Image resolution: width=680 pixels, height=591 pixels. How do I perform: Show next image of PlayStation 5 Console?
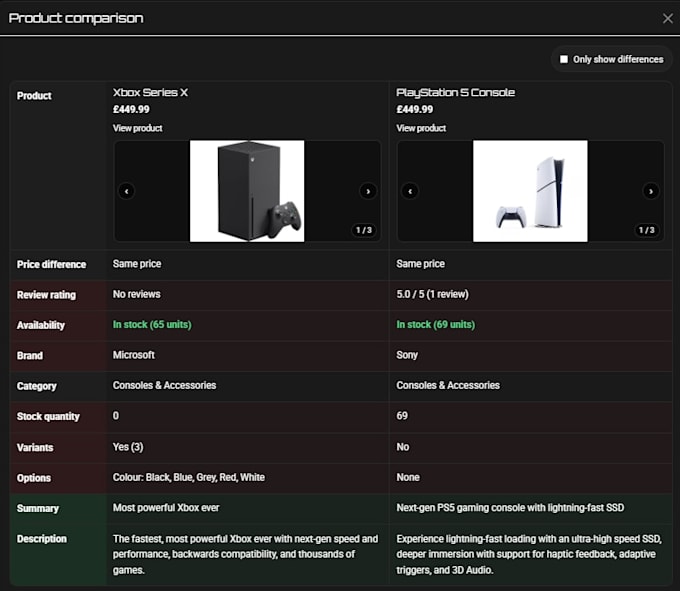tap(651, 191)
